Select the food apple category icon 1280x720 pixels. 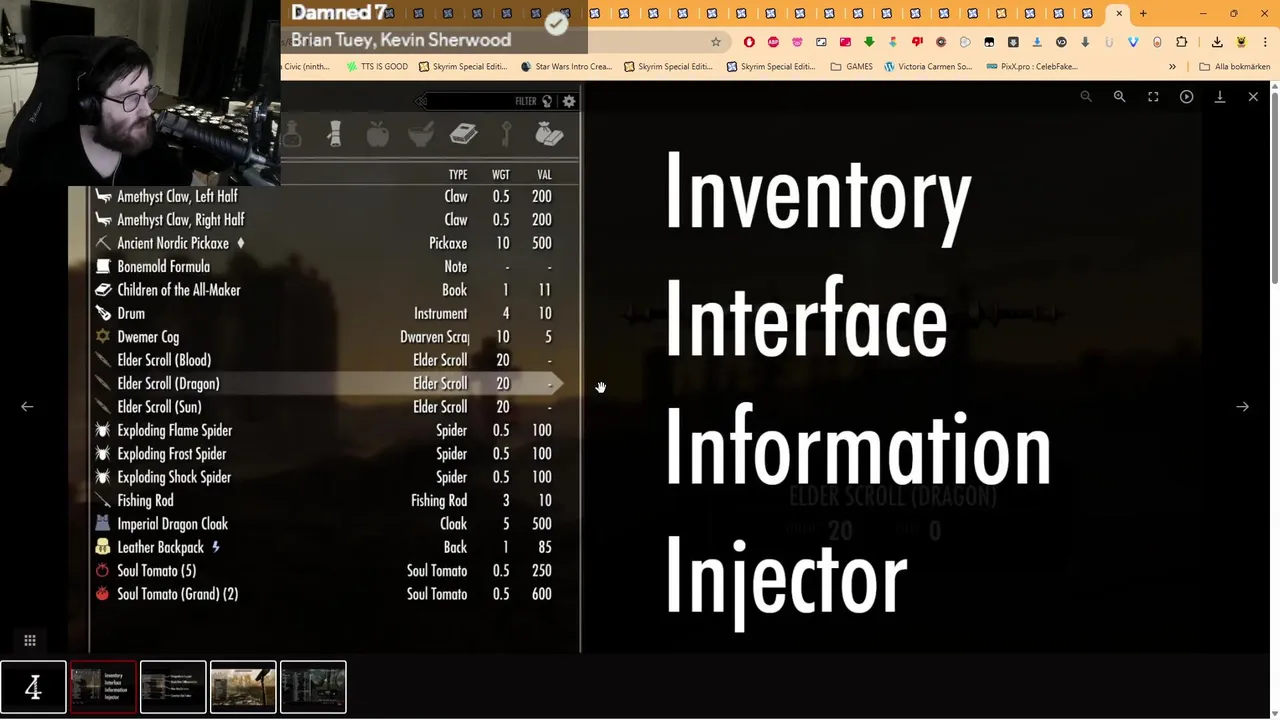pyautogui.click(x=377, y=134)
